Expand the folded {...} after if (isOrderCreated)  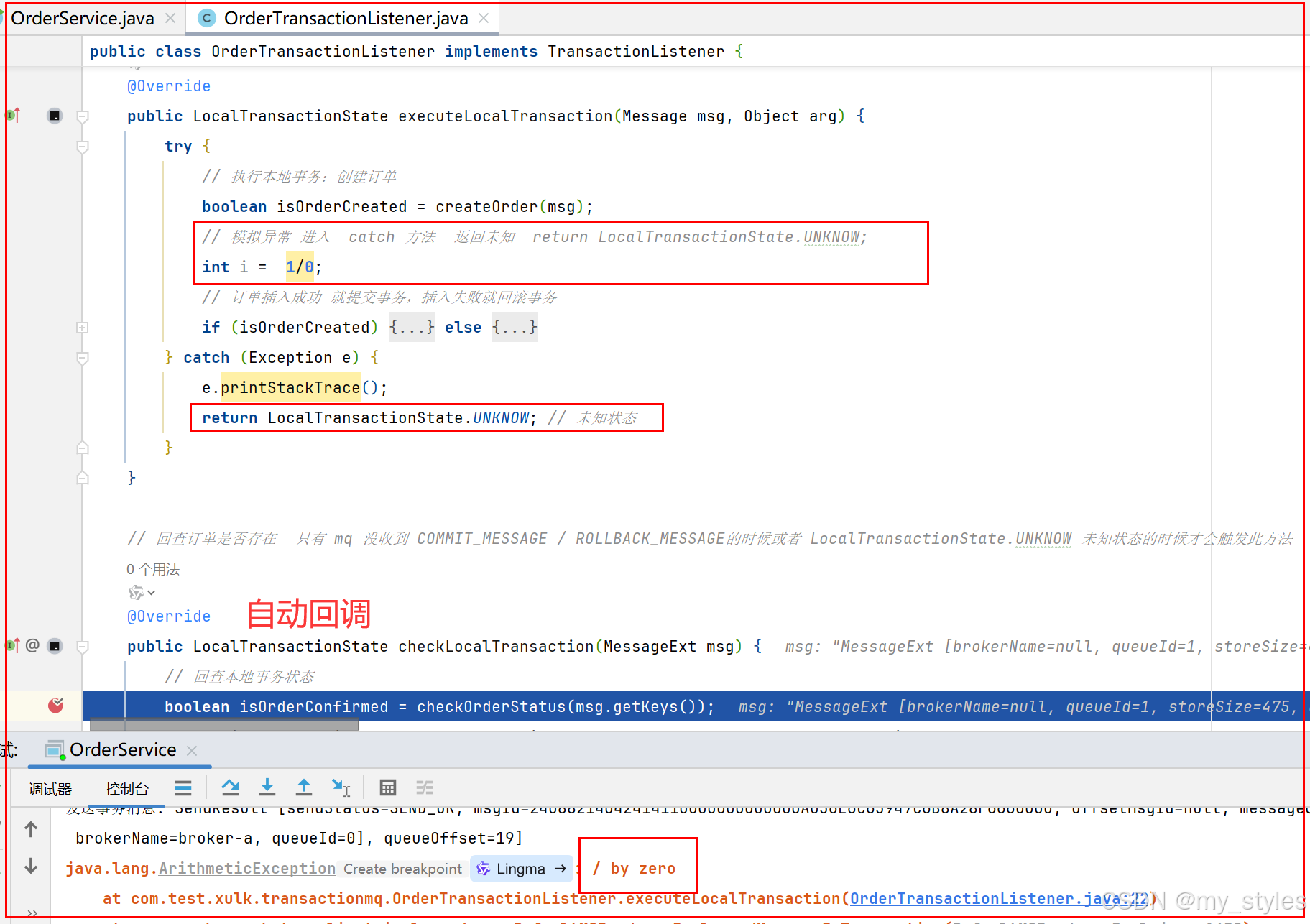click(412, 327)
